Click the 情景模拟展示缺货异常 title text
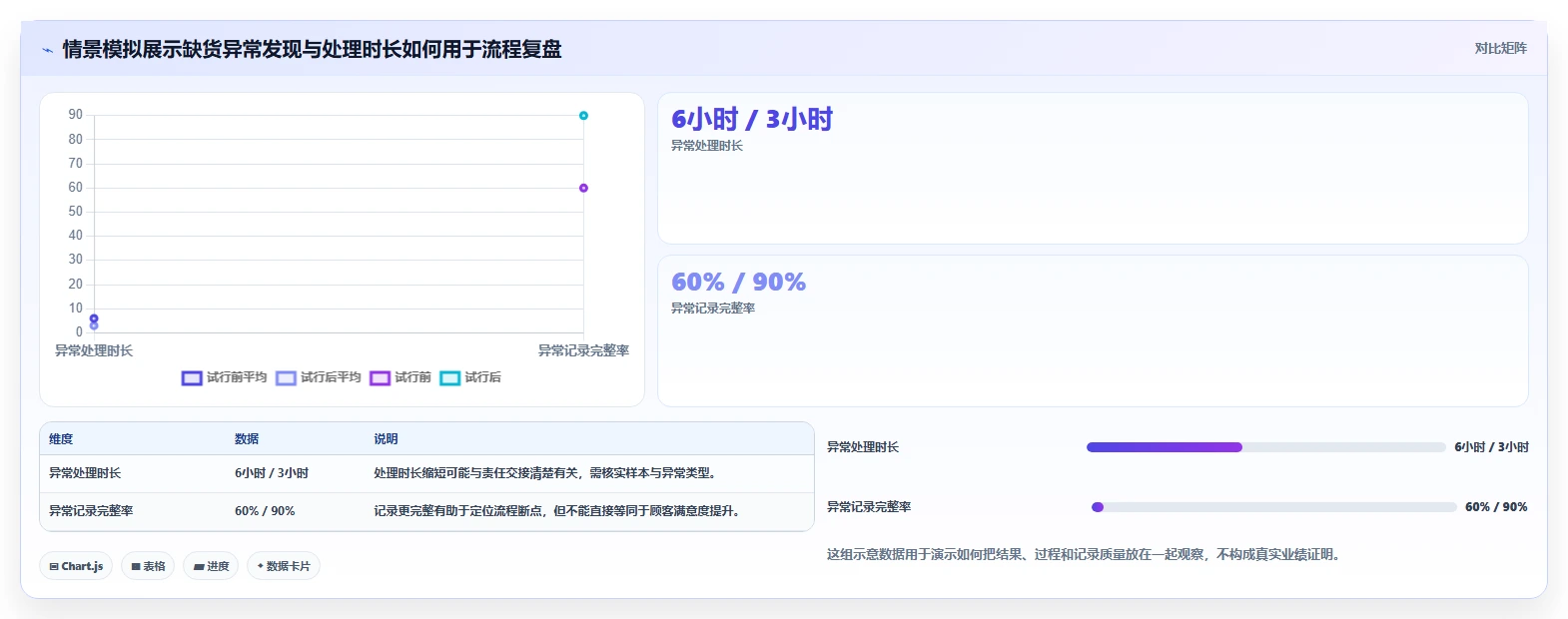Viewport: 1568px width, 619px height. click(312, 49)
